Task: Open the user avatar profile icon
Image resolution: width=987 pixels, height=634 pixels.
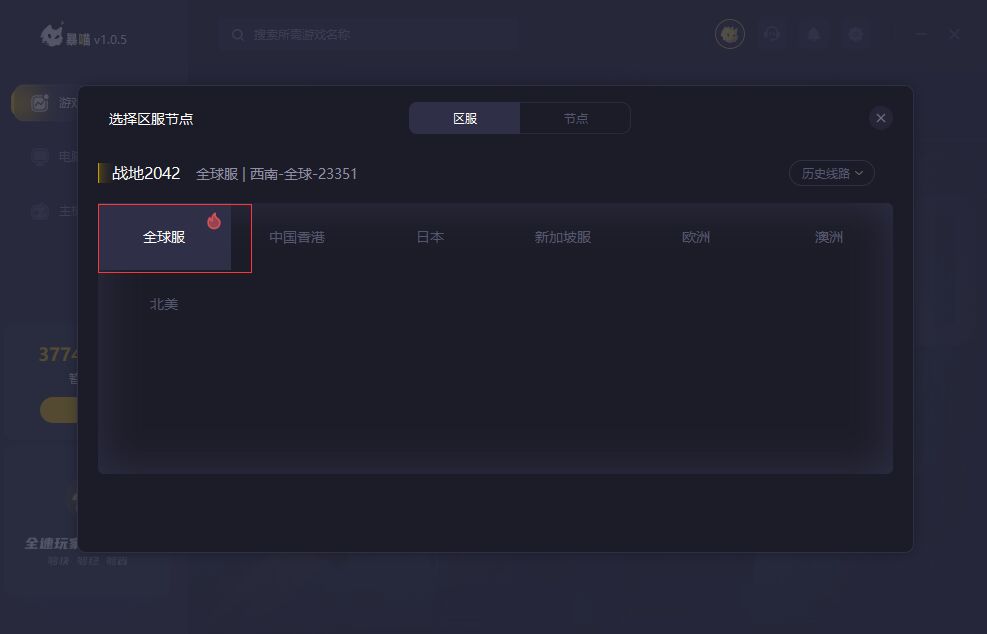Action: pyautogui.click(x=730, y=34)
